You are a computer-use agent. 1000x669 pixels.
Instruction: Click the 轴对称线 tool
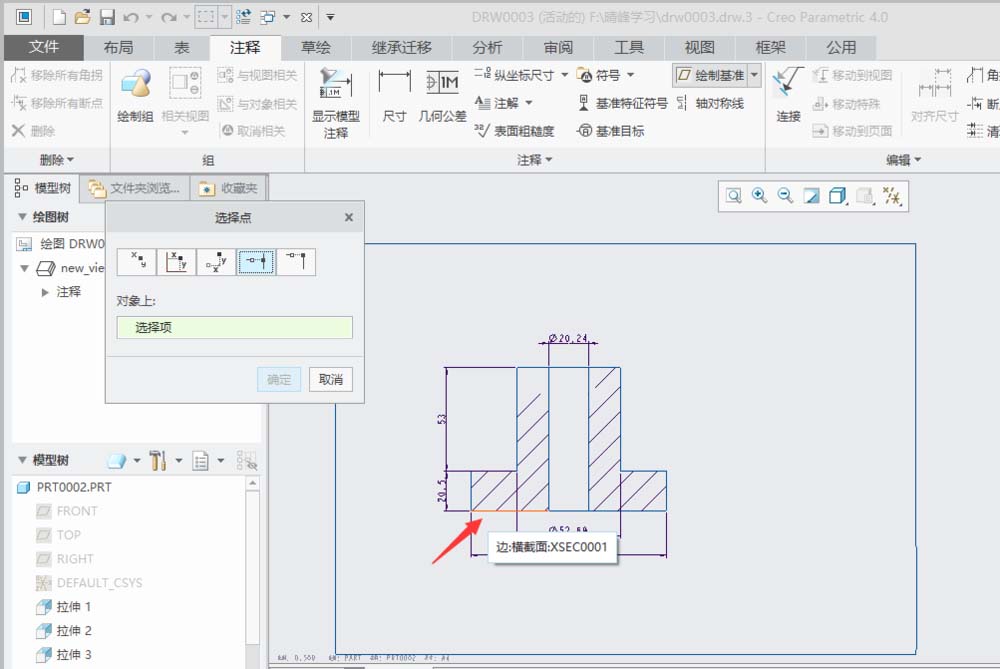tap(710, 103)
